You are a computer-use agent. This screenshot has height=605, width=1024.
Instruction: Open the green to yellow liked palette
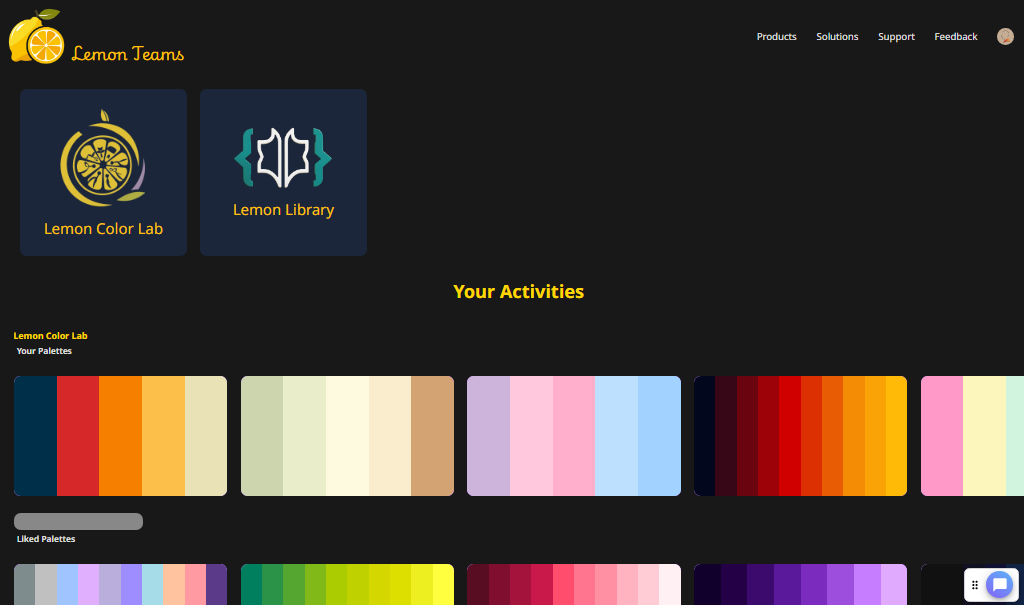(347, 585)
